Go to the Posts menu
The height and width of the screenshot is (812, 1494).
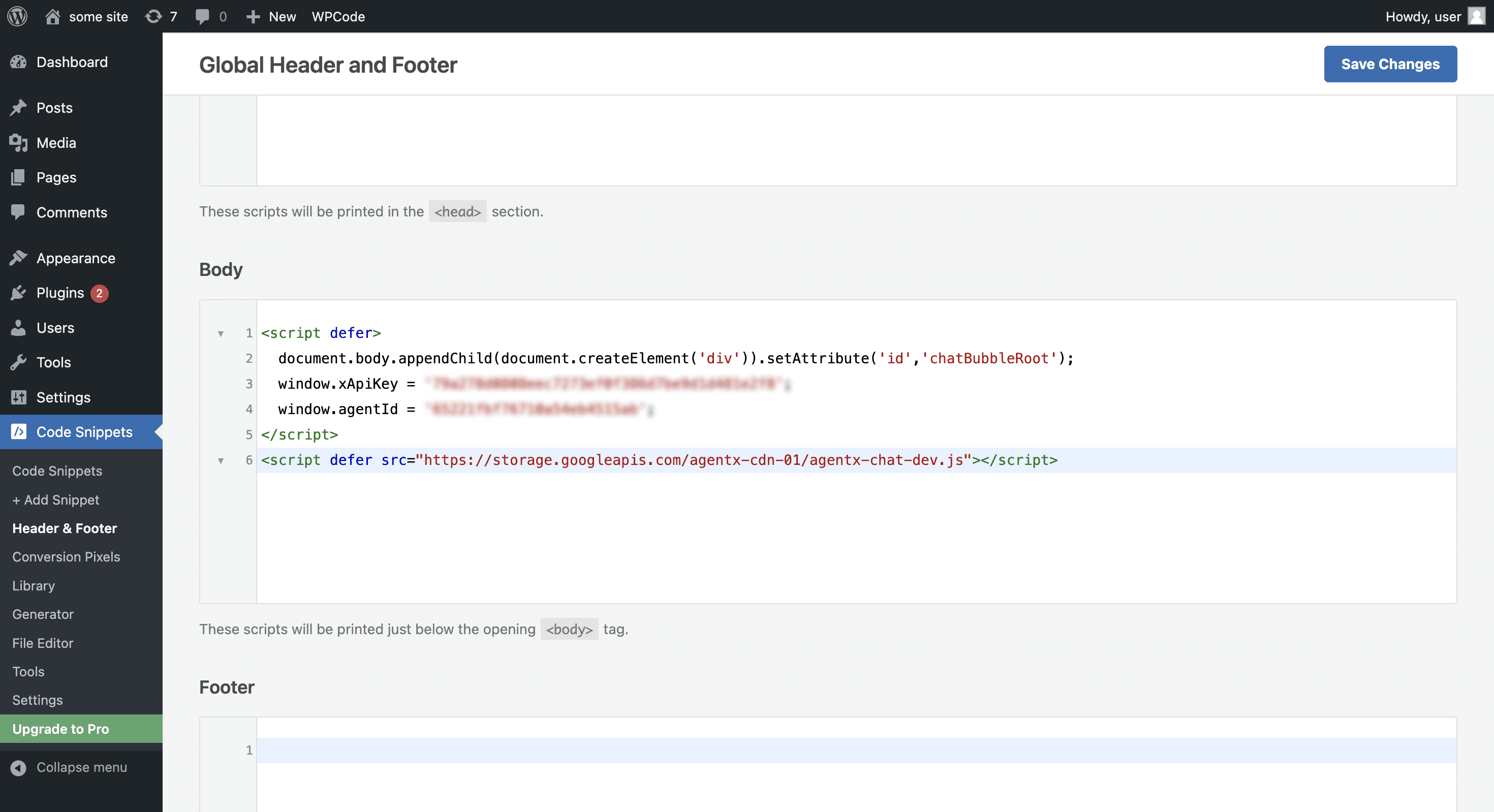click(x=81, y=108)
